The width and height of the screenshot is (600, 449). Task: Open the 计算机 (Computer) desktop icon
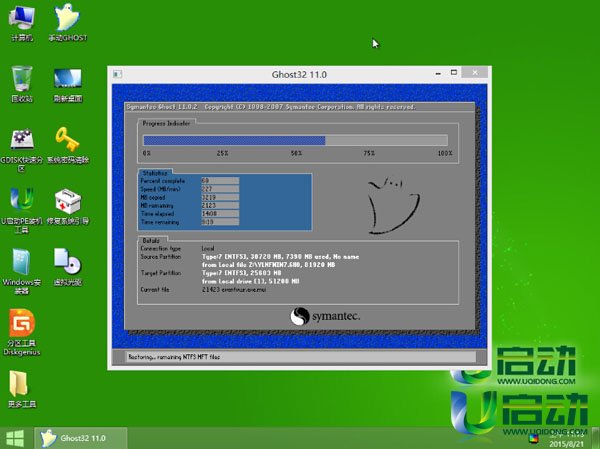(x=21, y=22)
